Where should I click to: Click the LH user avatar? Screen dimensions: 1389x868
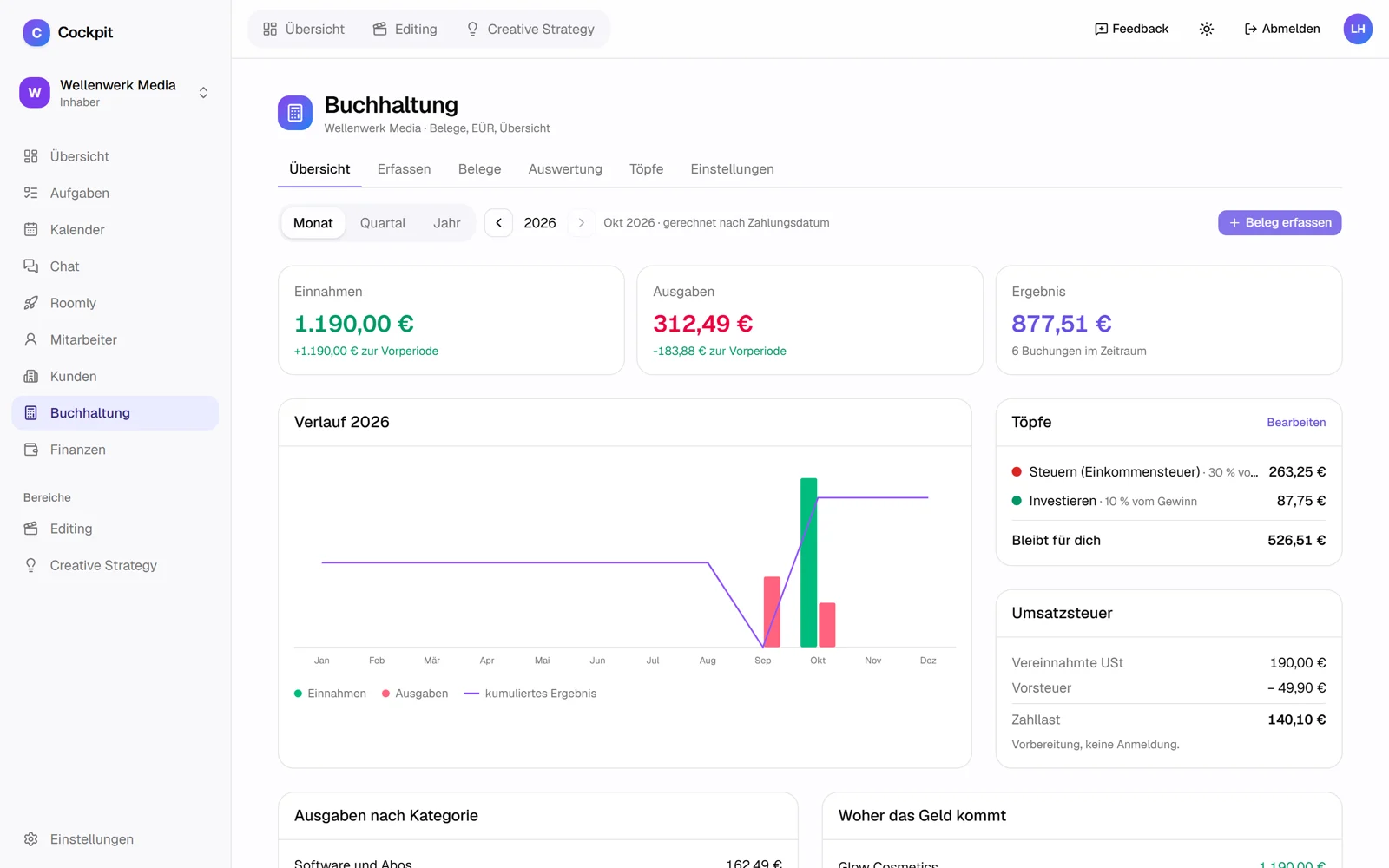click(1358, 29)
